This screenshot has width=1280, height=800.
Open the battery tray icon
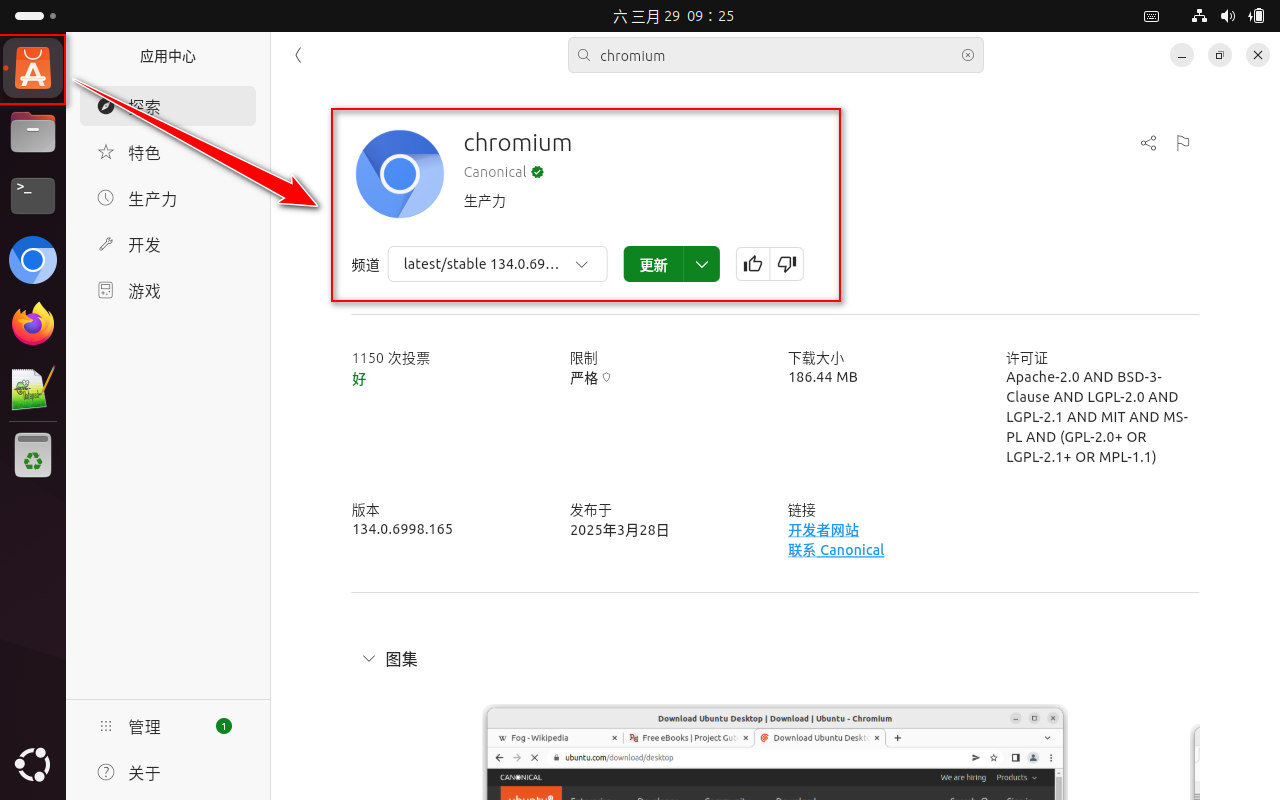(1257, 16)
